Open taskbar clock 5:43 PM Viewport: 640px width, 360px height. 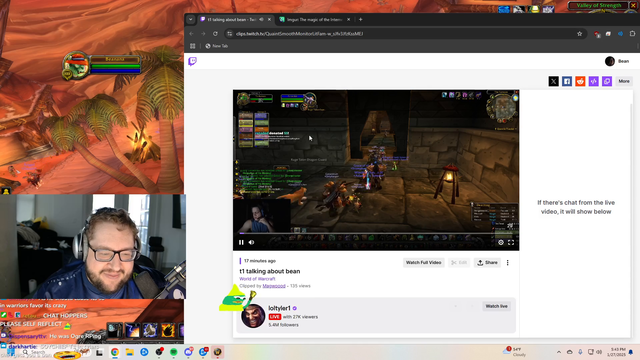(x=617, y=352)
